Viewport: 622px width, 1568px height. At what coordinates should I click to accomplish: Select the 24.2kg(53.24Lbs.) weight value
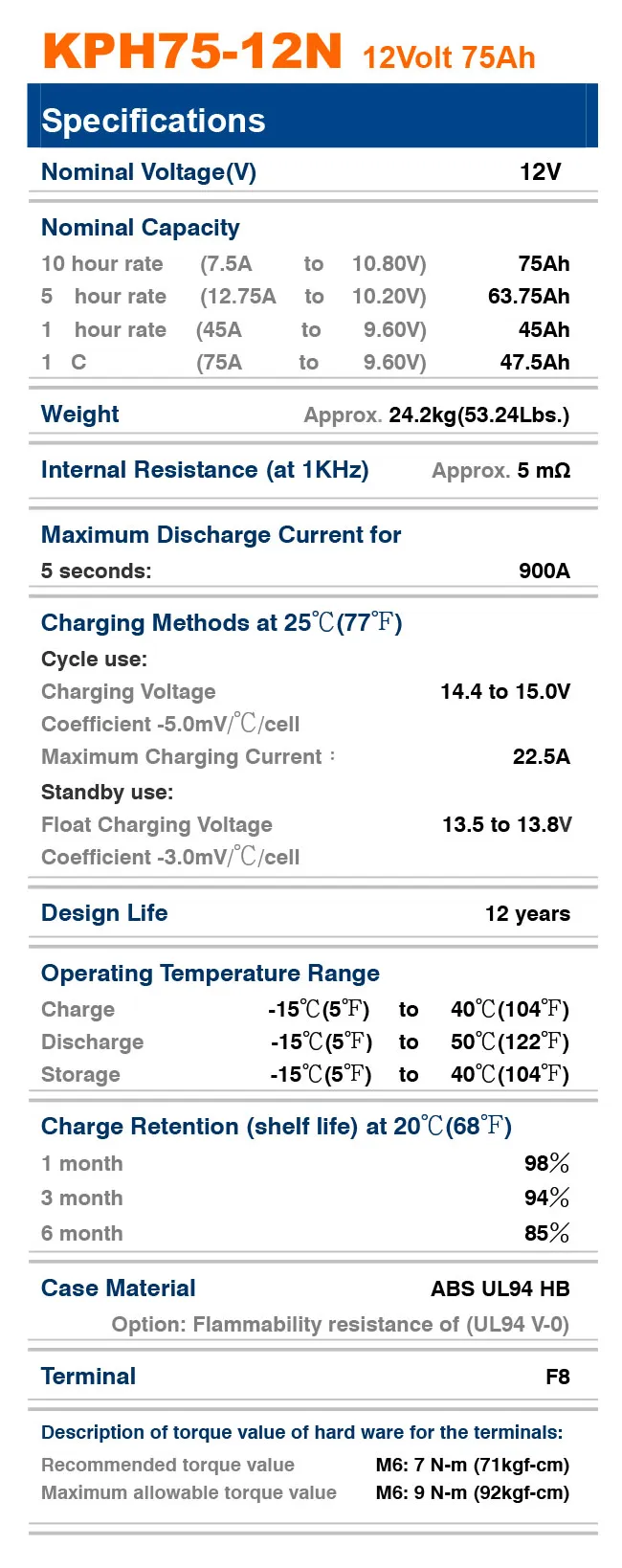[x=478, y=415]
